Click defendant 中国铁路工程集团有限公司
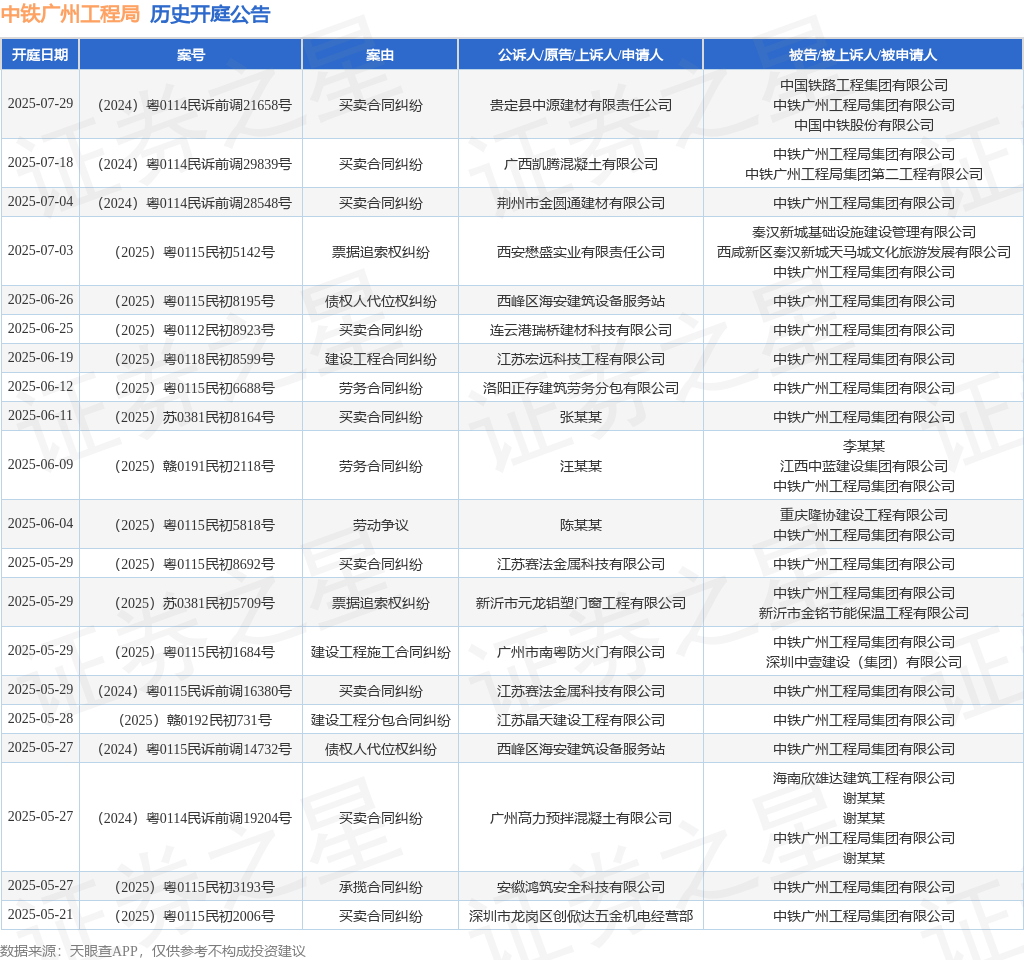Screen dimensions: 1024x960 pos(863,85)
